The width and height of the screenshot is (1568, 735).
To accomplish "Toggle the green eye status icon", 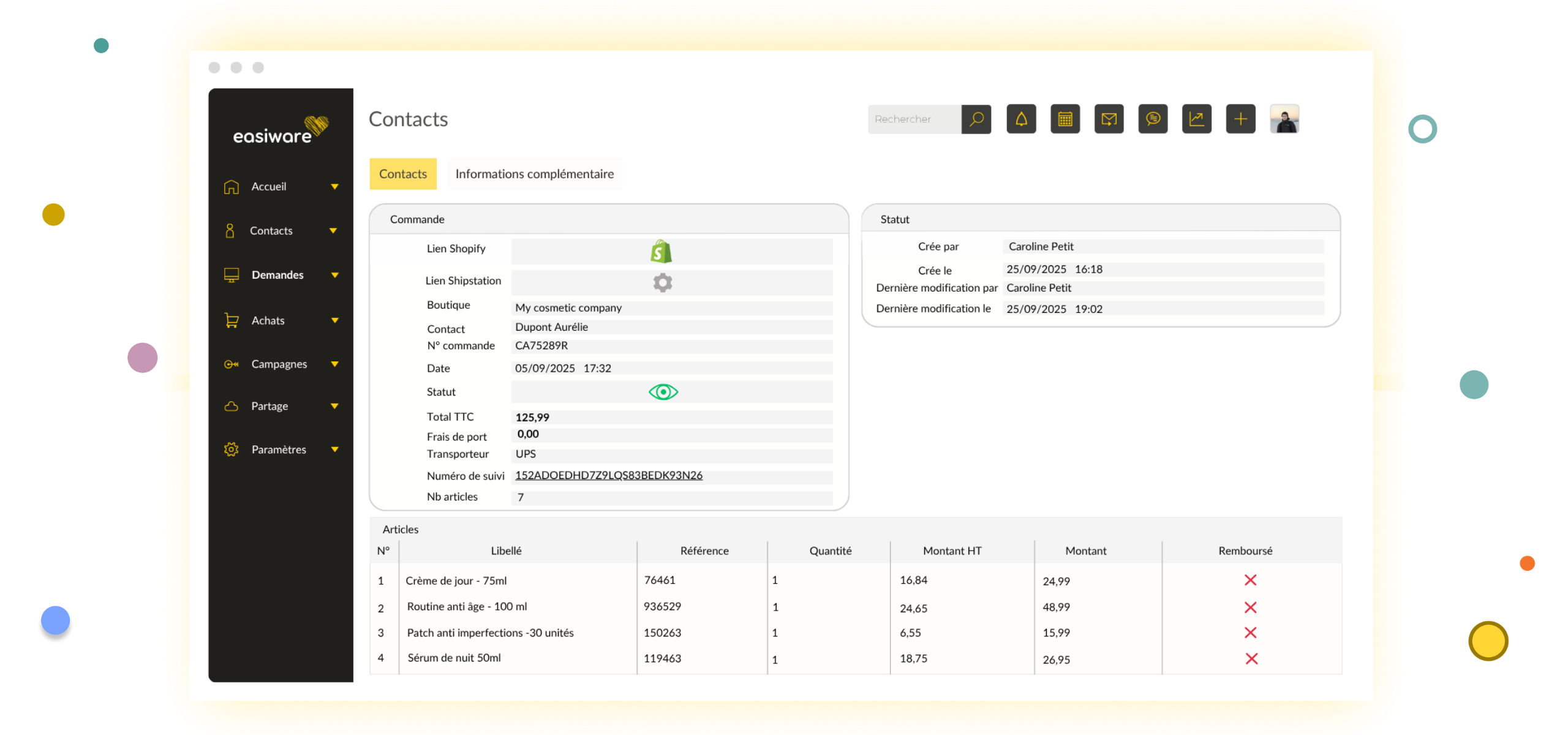I will (x=663, y=392).
